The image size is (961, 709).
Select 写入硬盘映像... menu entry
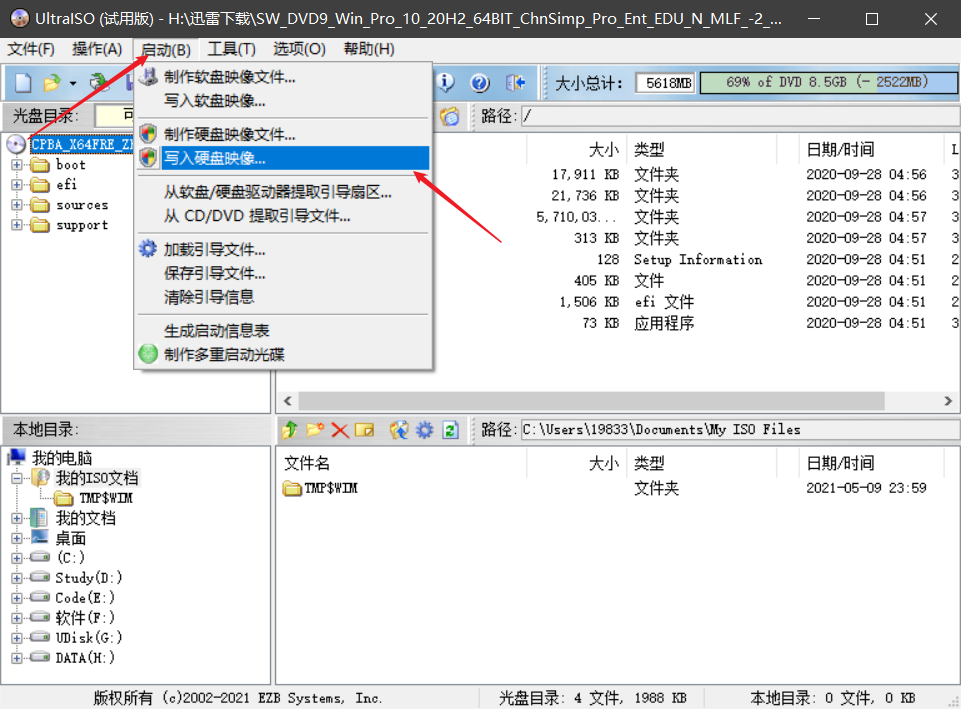pyautogui.click(x=283, y=158)
